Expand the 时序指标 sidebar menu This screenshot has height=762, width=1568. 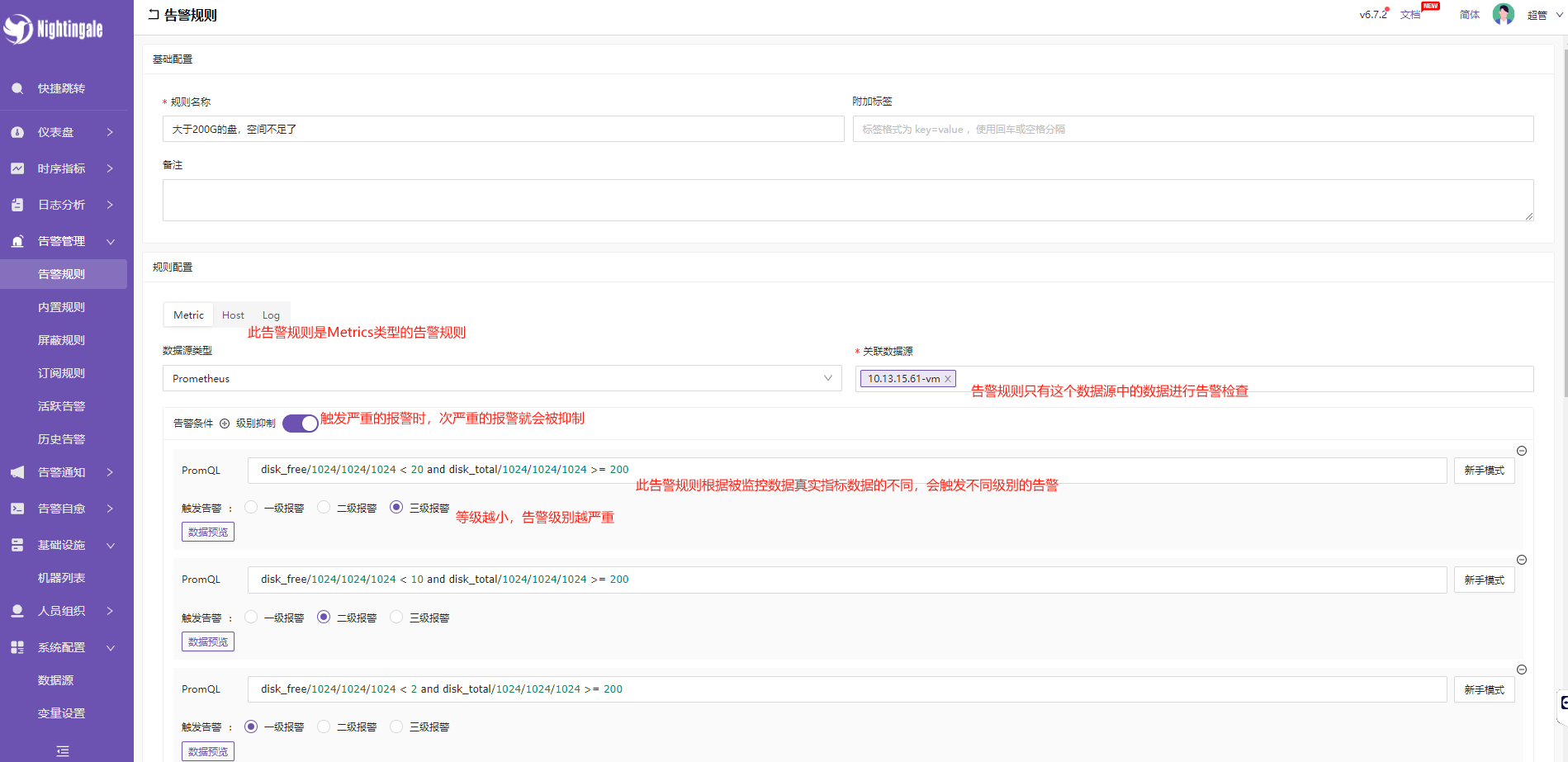110,168
